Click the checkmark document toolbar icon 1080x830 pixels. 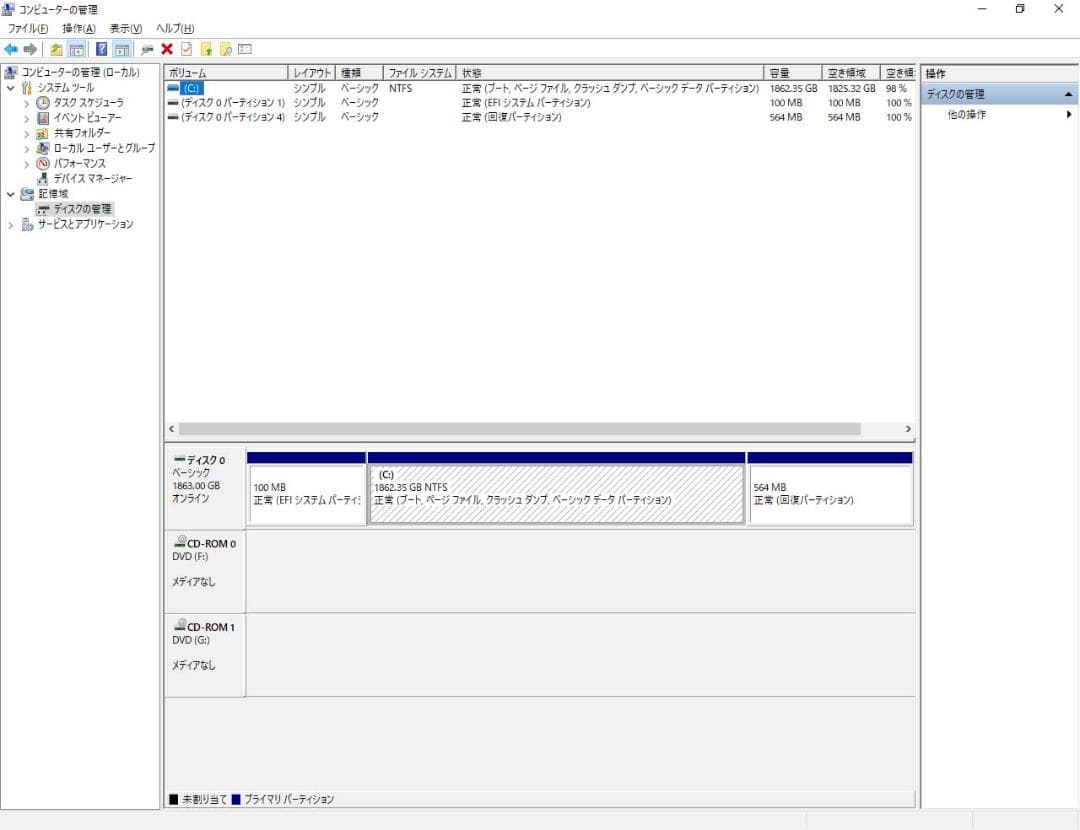tap(184, 49)
